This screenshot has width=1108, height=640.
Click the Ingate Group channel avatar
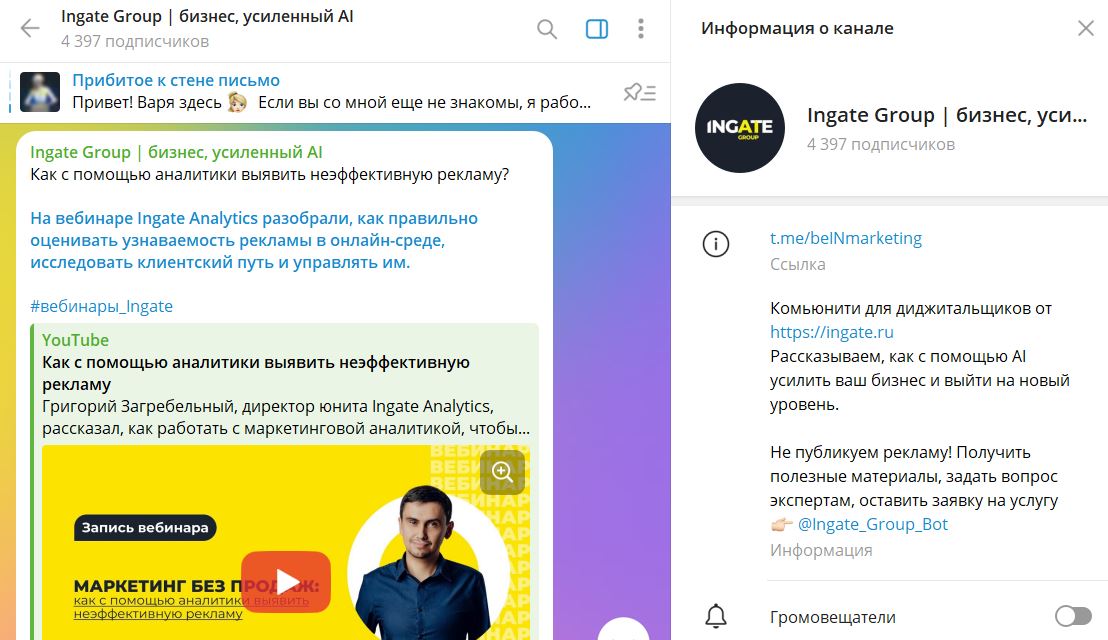(740, 128)
